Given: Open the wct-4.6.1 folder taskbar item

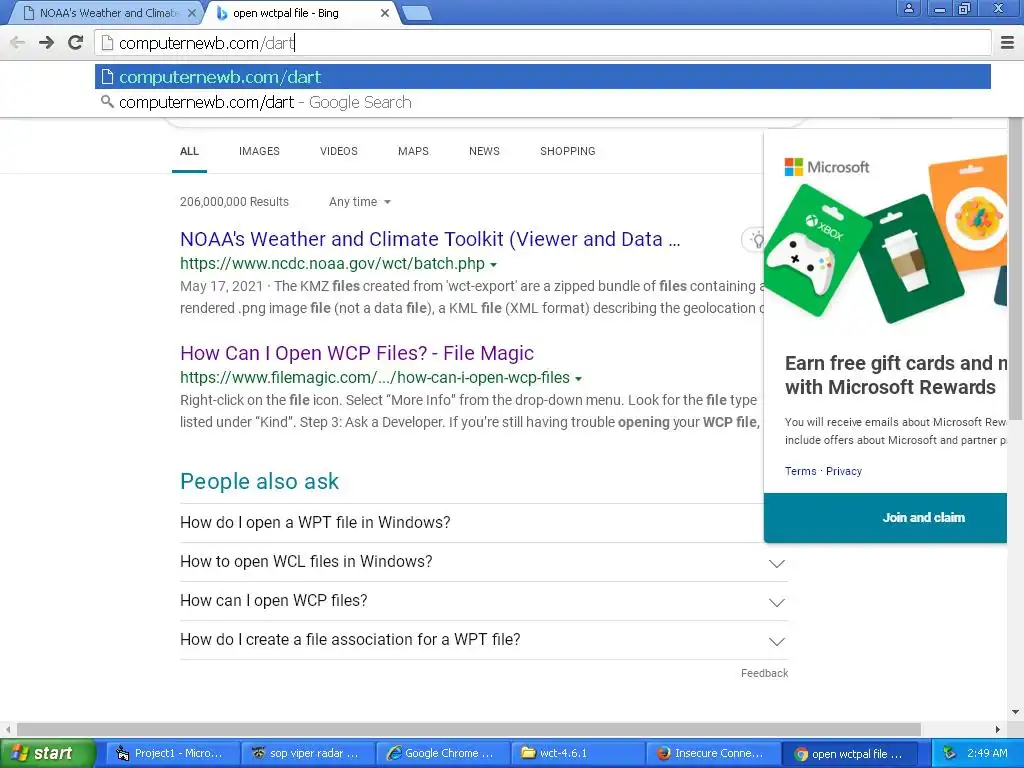Looking at the screenshot, I should 577,754.
